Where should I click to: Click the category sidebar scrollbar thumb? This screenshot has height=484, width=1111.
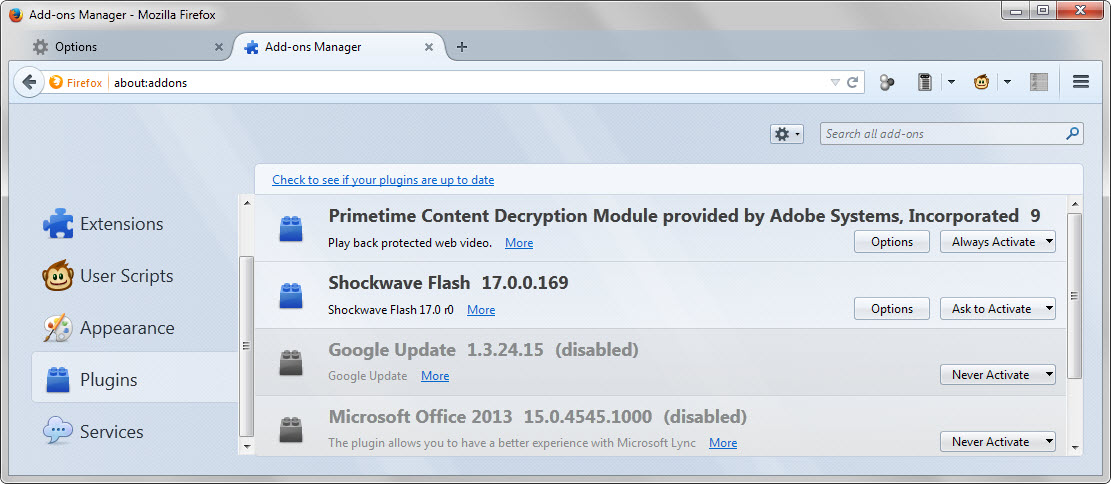[x=247, y=346]
